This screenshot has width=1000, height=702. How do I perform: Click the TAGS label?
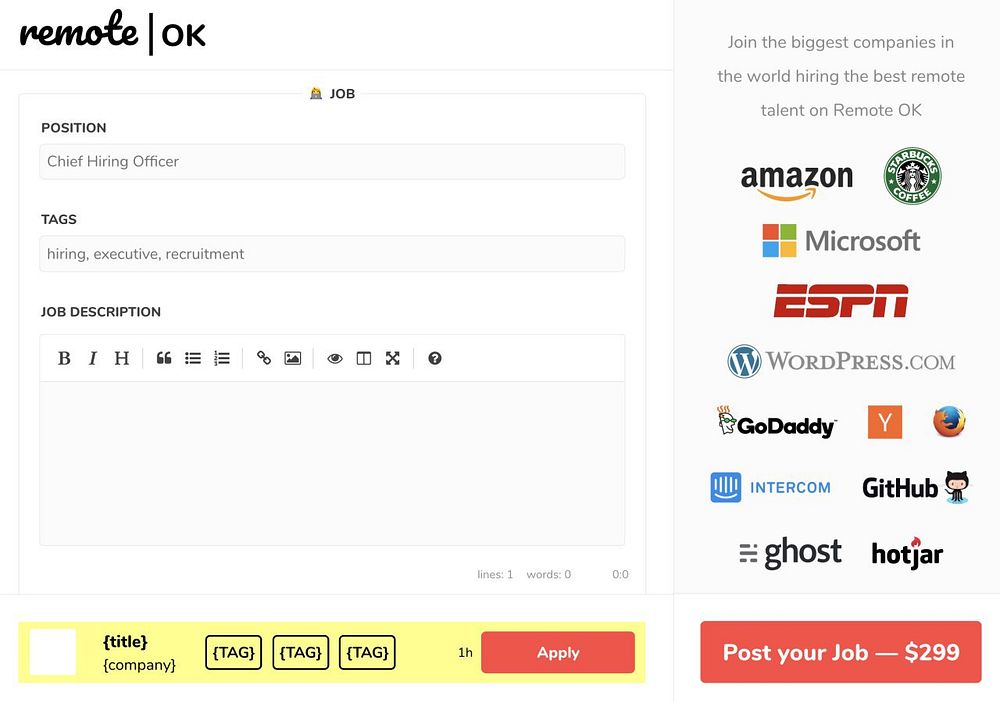click(59, 219)
